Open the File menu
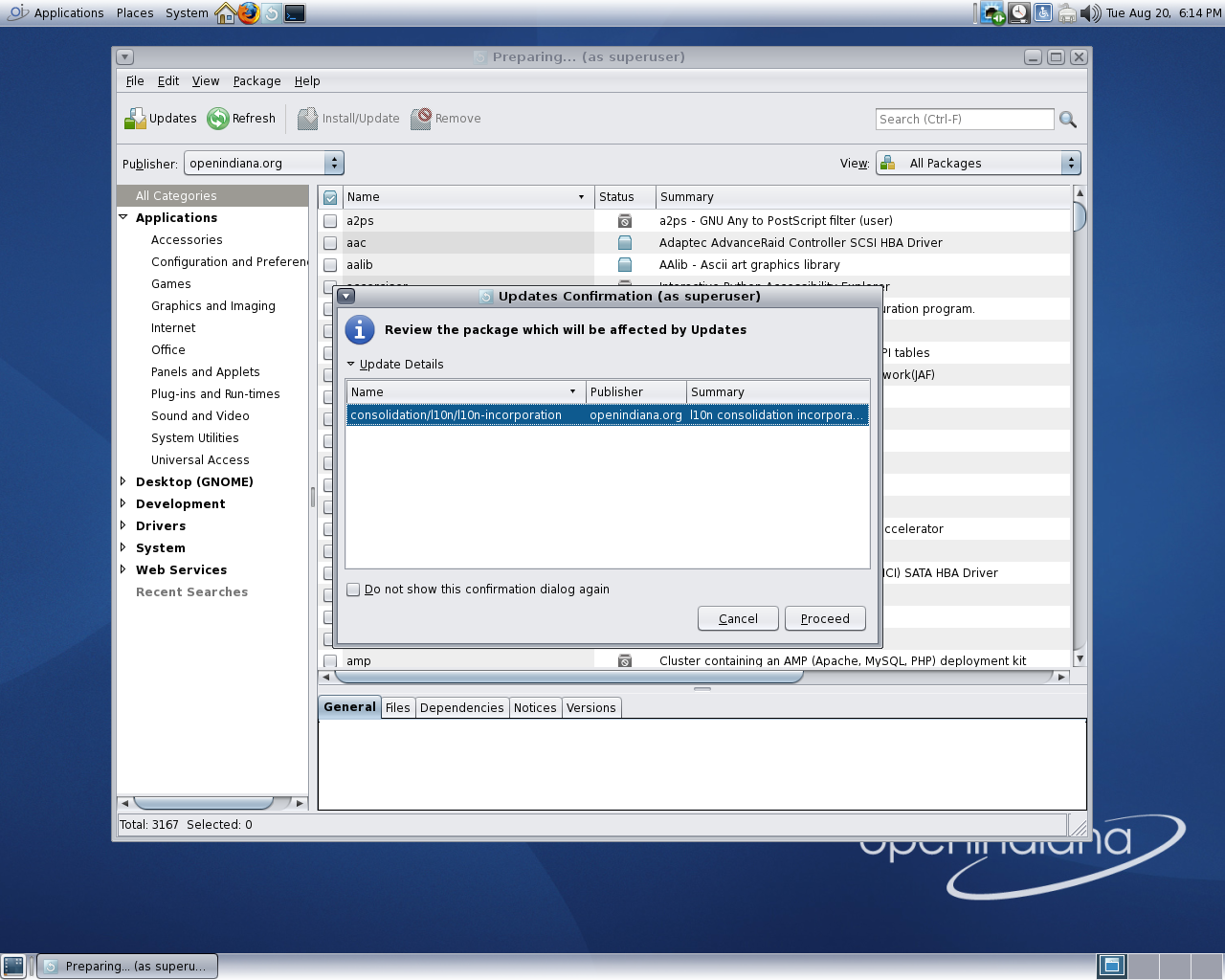Image resolution: width=1225 pixels, height=980 pixels. coord(135,81)
